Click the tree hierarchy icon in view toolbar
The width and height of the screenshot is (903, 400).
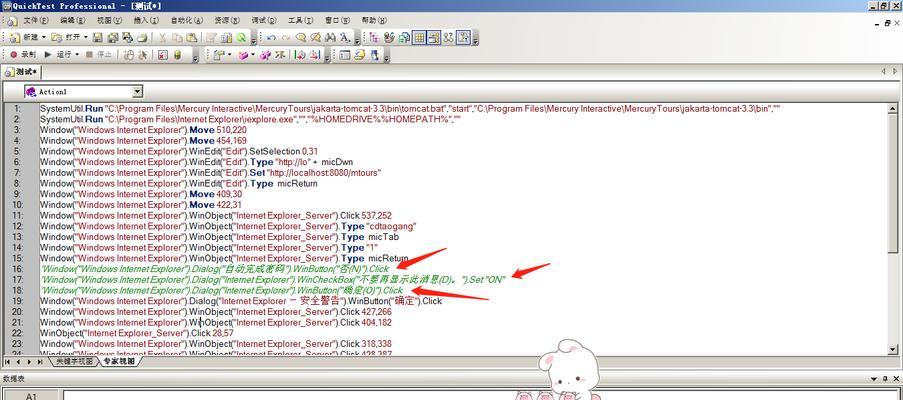coord(375,37)
